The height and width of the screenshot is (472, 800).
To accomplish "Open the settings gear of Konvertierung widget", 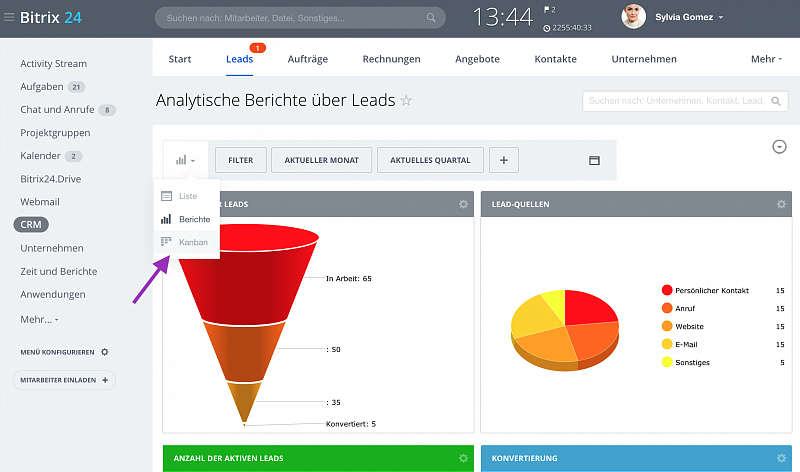I will (x=781, y=458).
